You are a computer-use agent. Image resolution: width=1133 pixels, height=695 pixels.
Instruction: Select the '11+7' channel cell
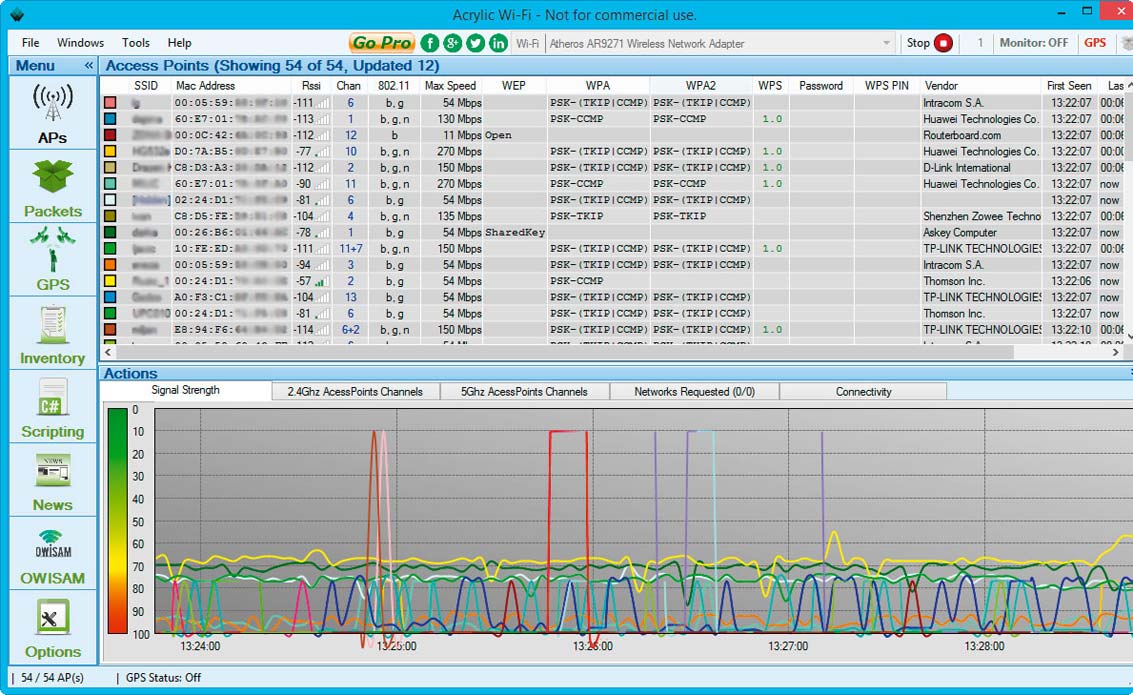click(350, 249)
